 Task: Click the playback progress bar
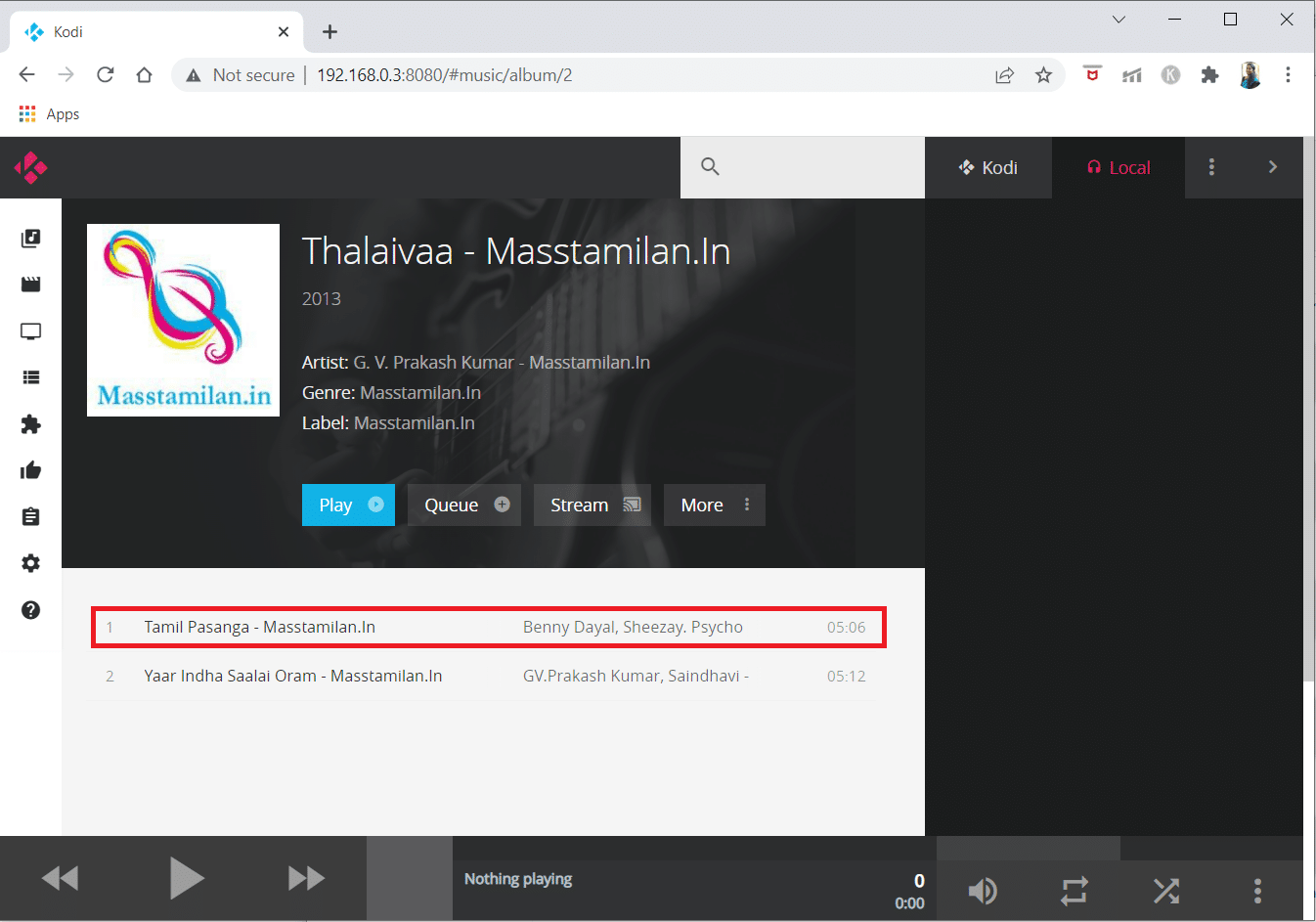pyautogui.click(x=694, y=848)
